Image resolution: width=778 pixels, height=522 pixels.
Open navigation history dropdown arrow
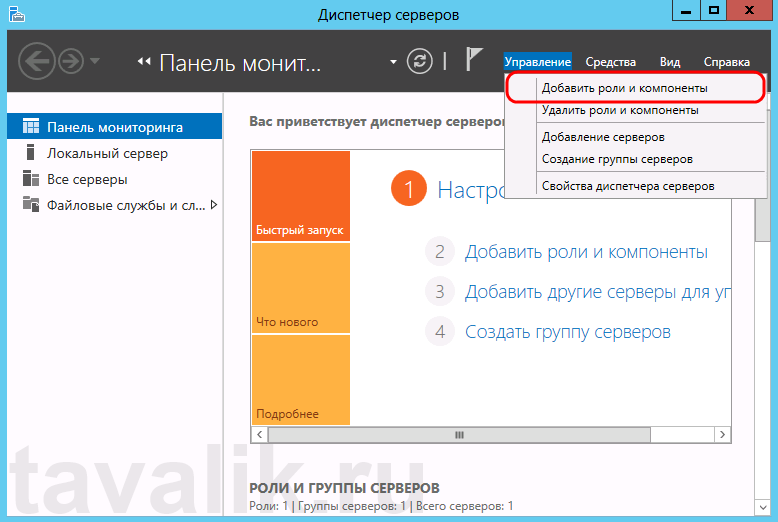tap(95, 62)
